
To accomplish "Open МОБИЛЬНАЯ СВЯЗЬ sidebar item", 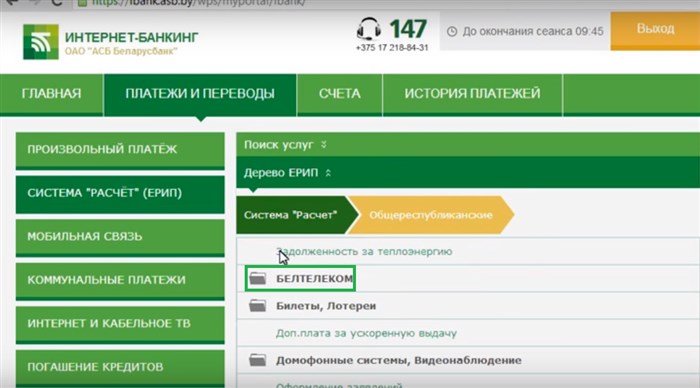I will coord(120,237).
